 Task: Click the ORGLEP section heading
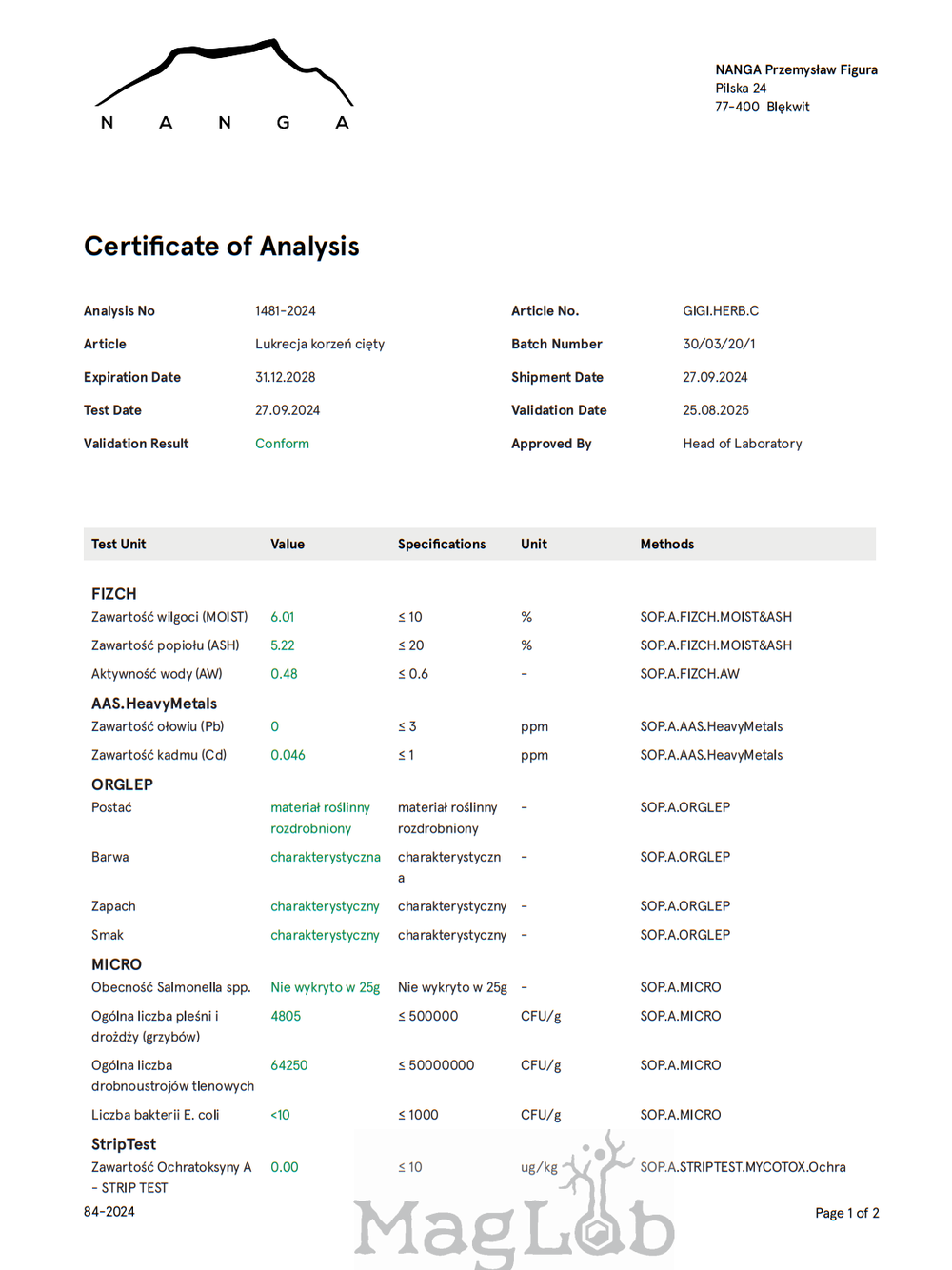pos(122,784)
